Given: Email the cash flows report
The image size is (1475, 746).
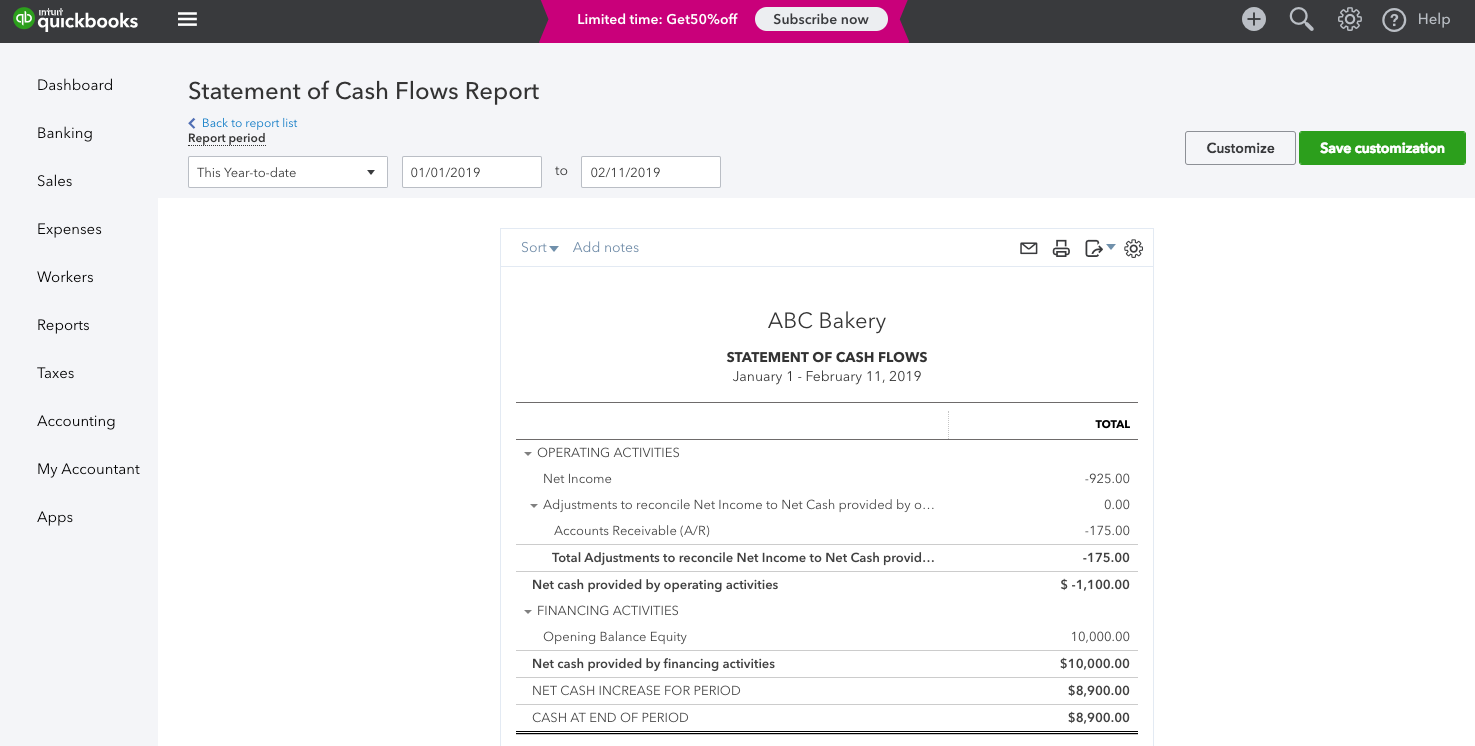Looking at the screenshot, I should coord(1028,248).
